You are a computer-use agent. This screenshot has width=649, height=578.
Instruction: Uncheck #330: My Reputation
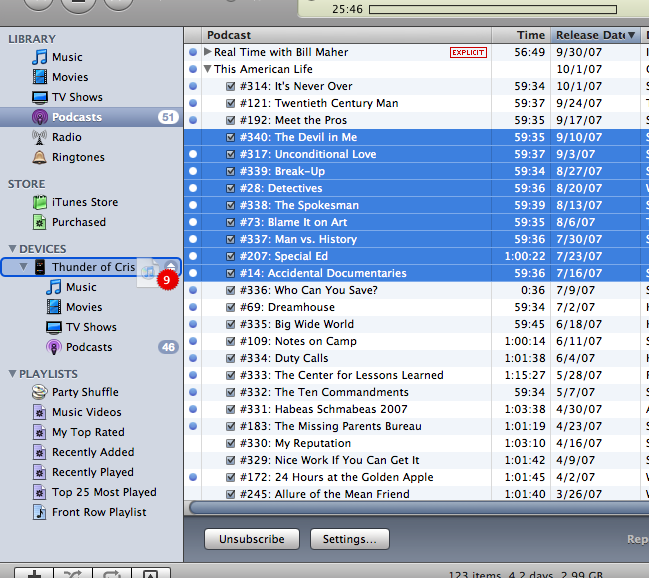(x=231, y=443)
